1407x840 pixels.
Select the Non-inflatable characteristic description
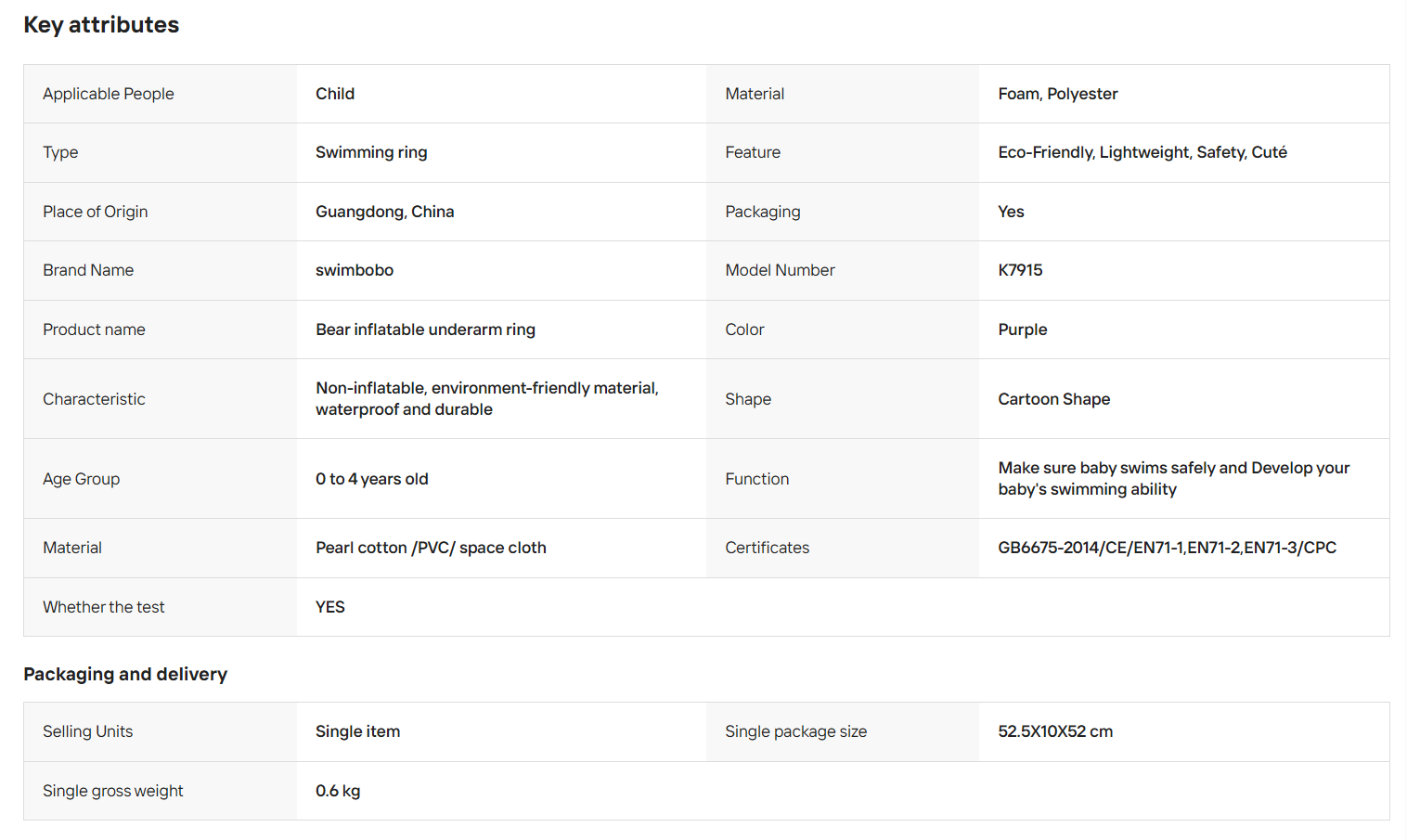pos(487,399)
